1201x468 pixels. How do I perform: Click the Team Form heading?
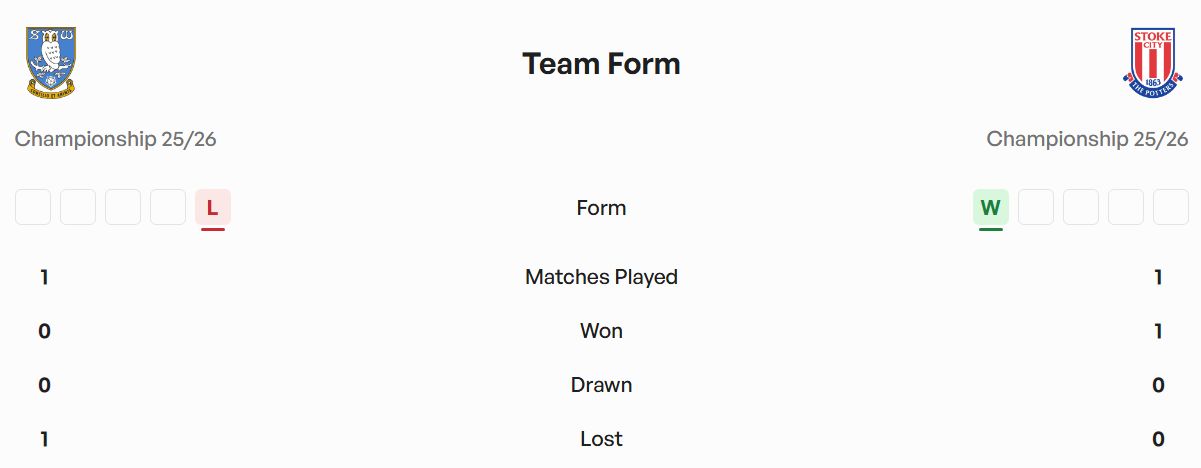(601, 64)
